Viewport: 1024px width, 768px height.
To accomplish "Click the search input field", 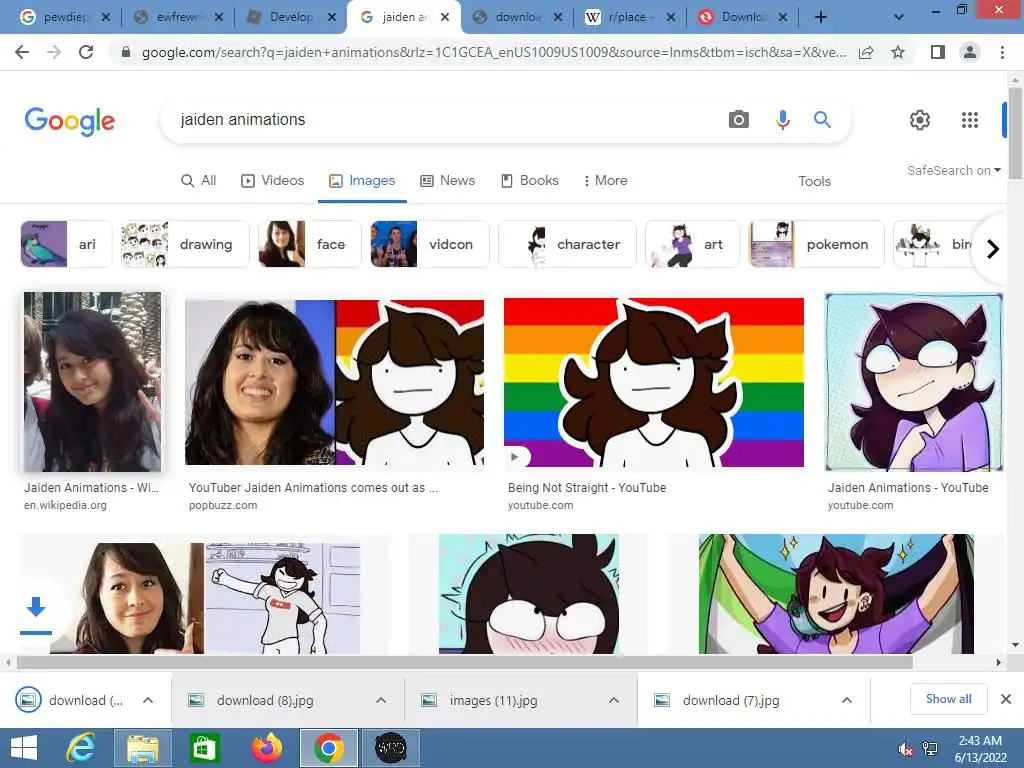I will tap(444, 120).
